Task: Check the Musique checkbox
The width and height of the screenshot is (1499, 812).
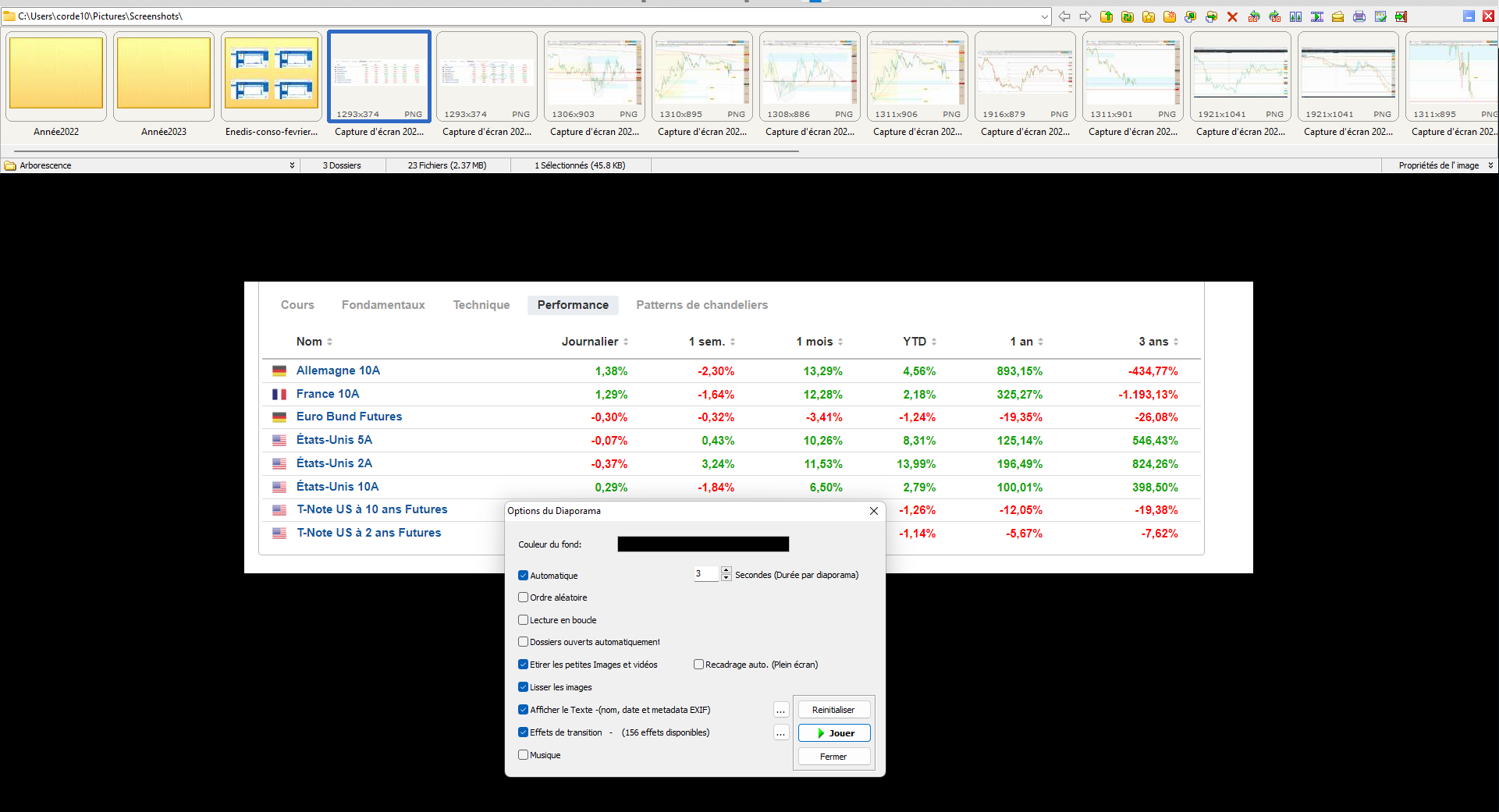Action: tap(524, 755)
